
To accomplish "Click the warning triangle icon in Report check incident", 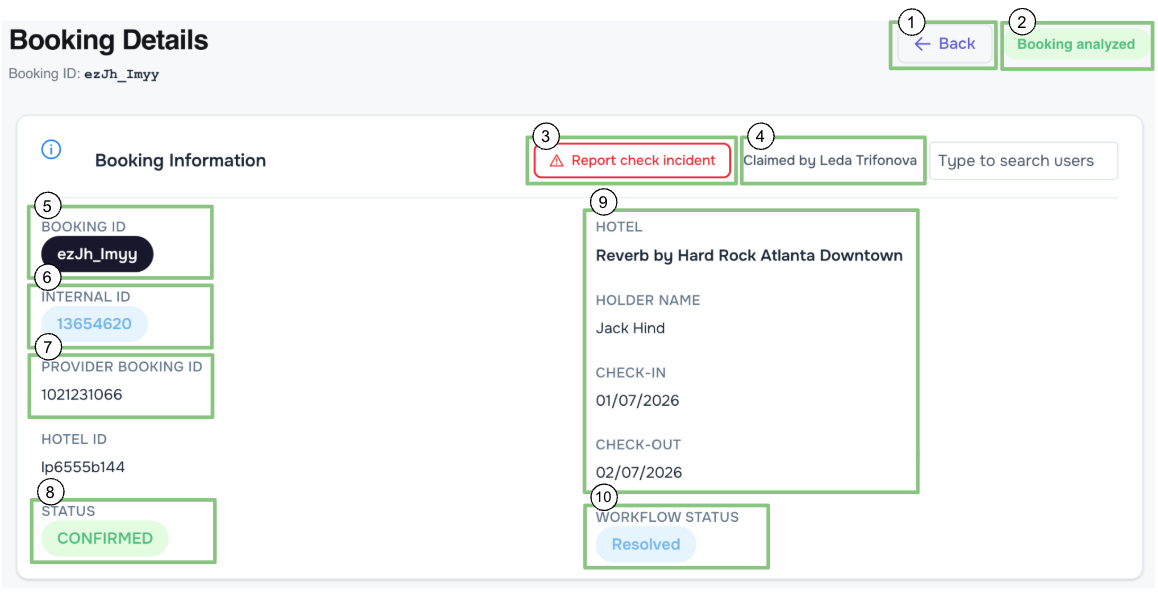I will coord(556,161).
